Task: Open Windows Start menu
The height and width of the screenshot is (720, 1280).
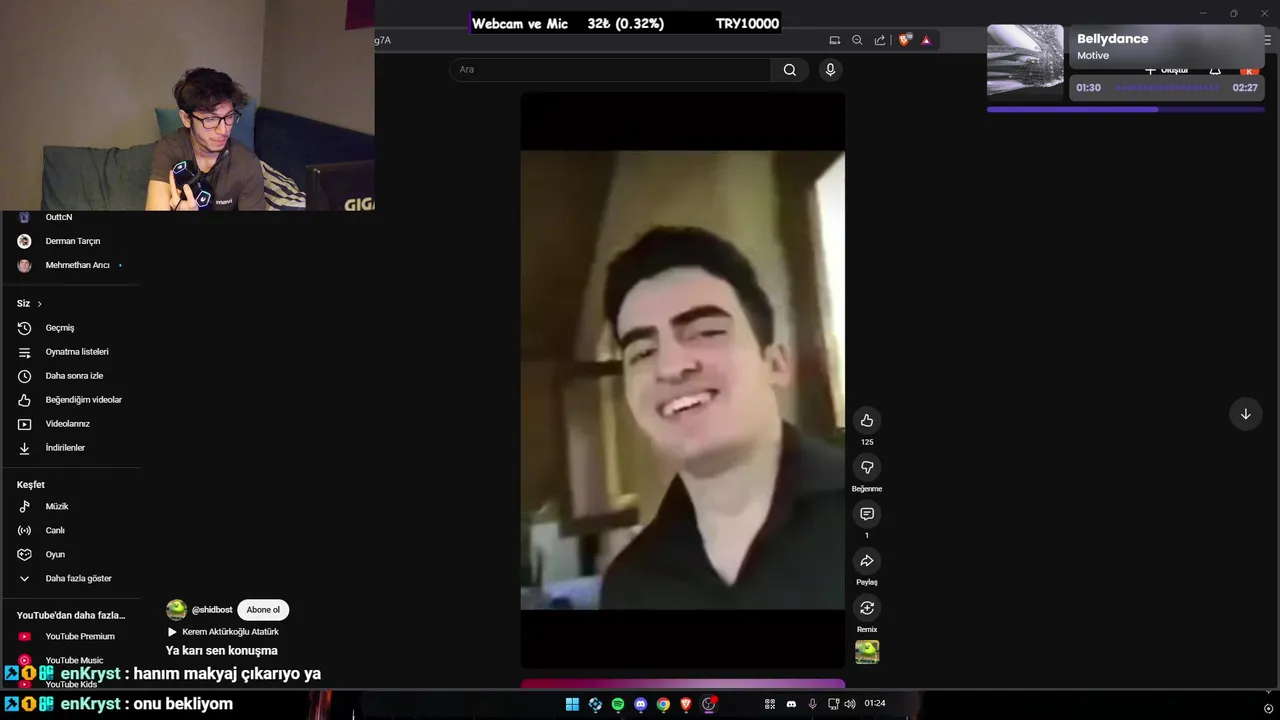Action: click(572, 704)
